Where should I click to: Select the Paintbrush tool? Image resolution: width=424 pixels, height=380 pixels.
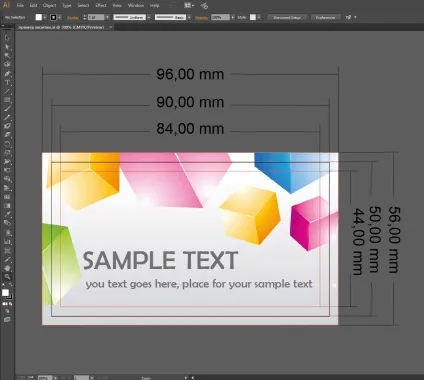coord(7,109)
